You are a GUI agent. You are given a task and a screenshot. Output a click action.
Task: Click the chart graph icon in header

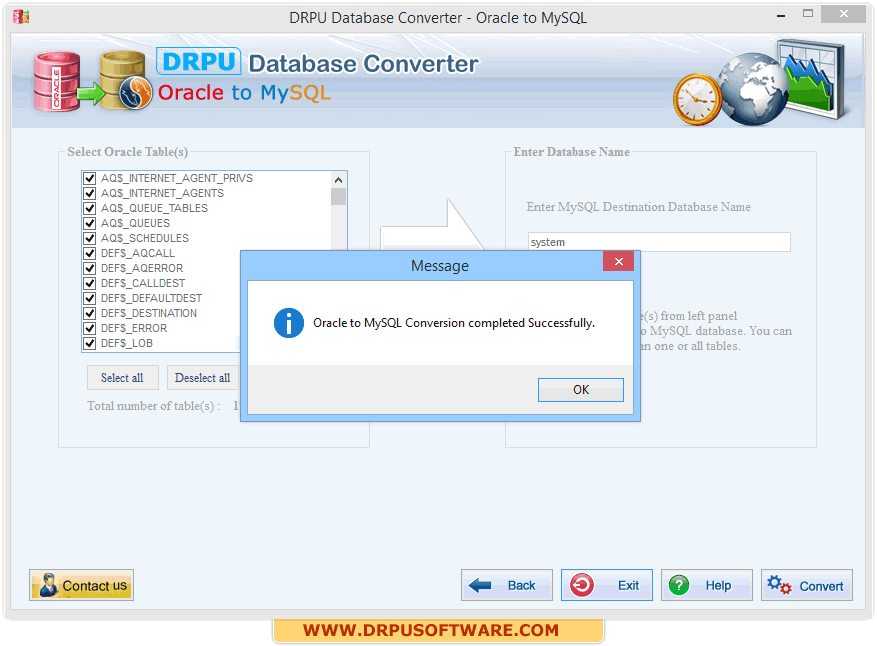(x=814, y=78)
